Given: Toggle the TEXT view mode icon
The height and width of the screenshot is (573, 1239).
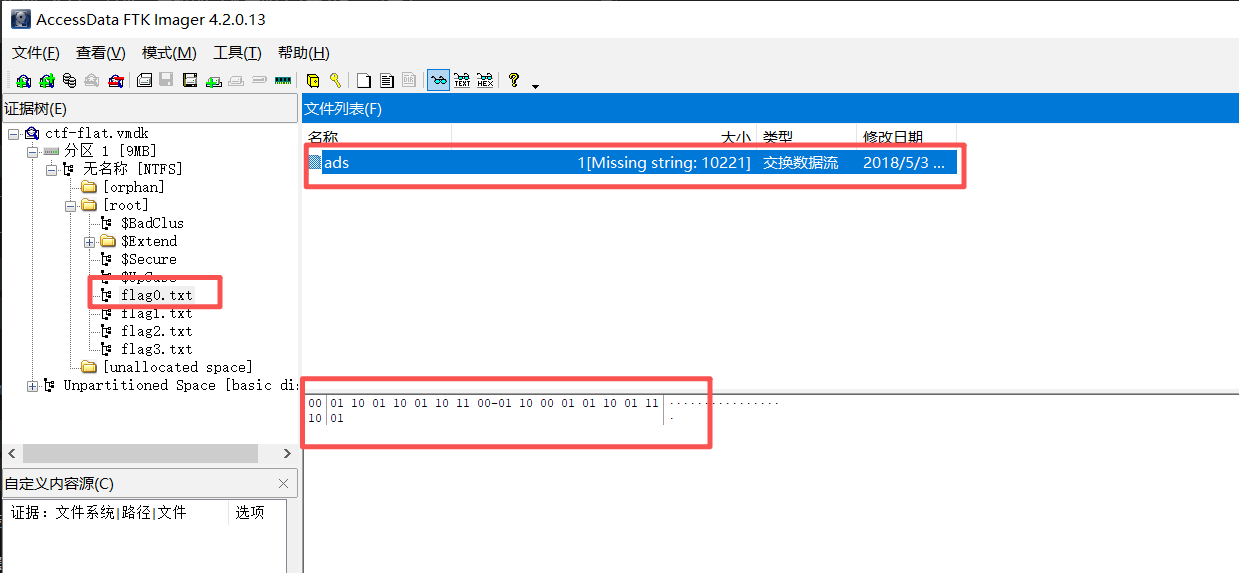Looking at the screenshot, I should (462, 81).
